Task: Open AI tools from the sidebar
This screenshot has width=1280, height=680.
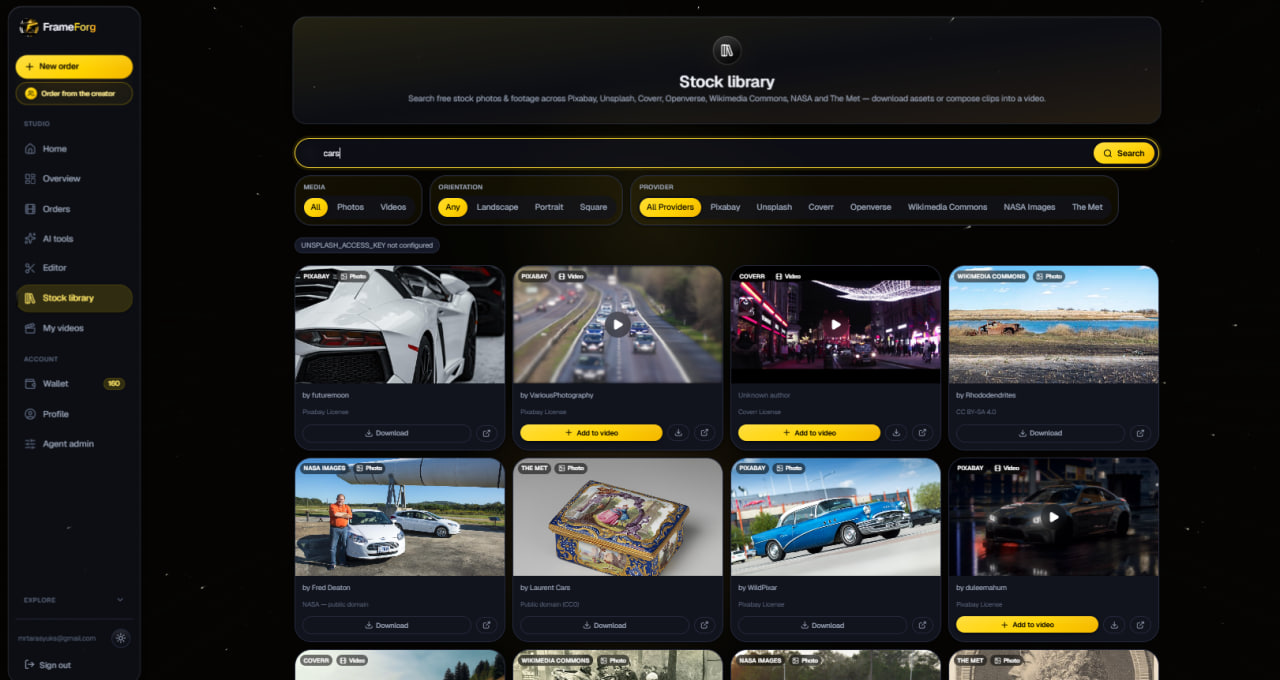Action: pyautogui.click(x=74, y=239)
